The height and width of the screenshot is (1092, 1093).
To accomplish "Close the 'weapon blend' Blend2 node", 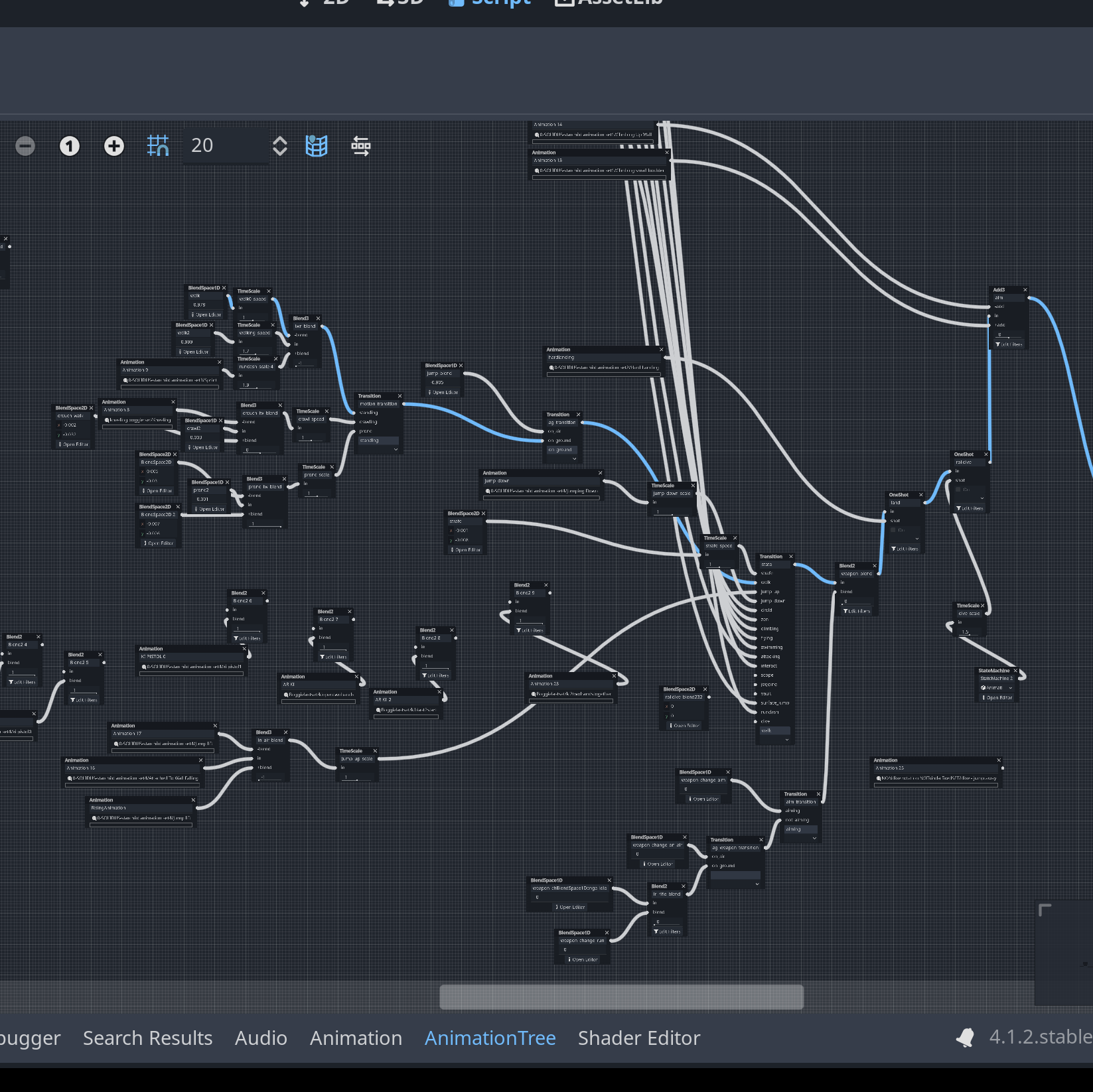I will [875, 566].
